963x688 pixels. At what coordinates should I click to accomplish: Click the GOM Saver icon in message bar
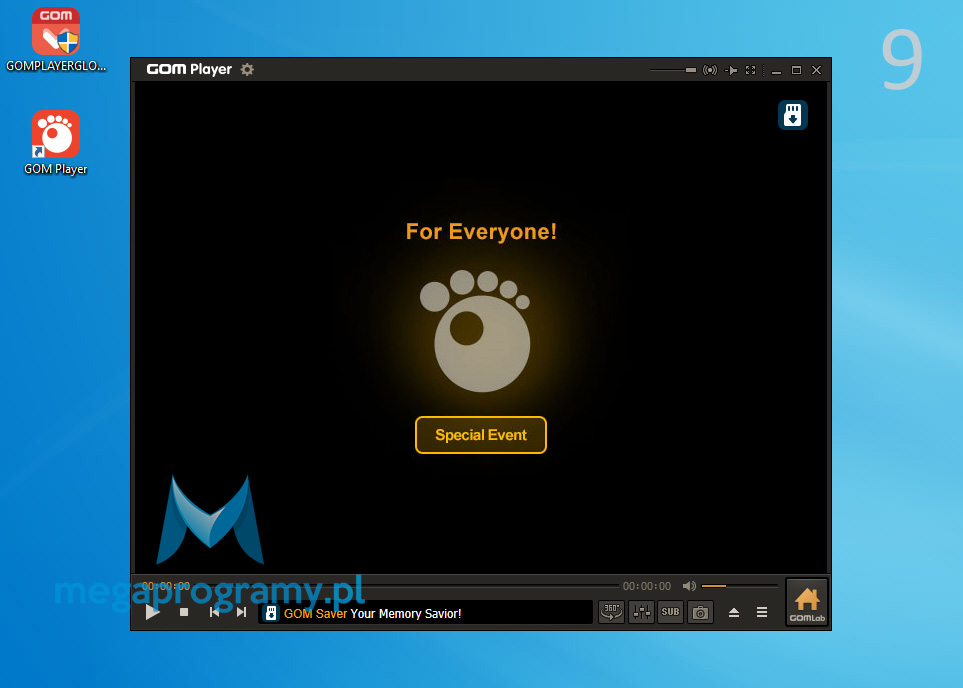271,613
